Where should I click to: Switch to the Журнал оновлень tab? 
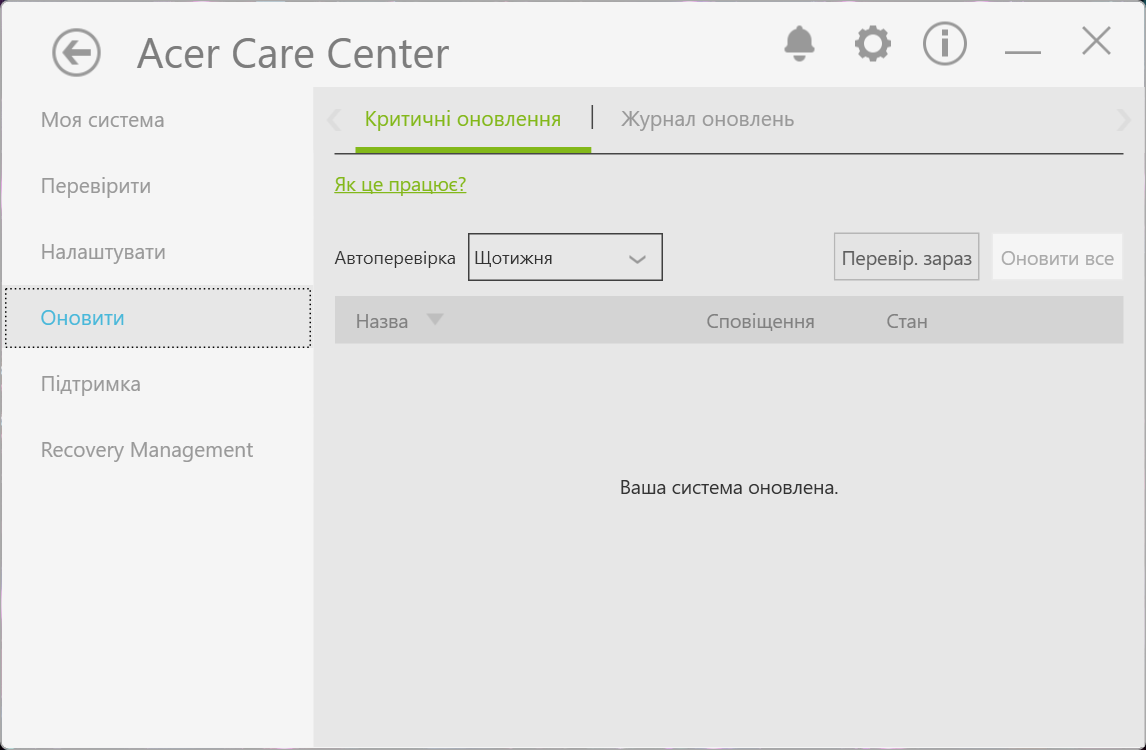click(707, 119)
